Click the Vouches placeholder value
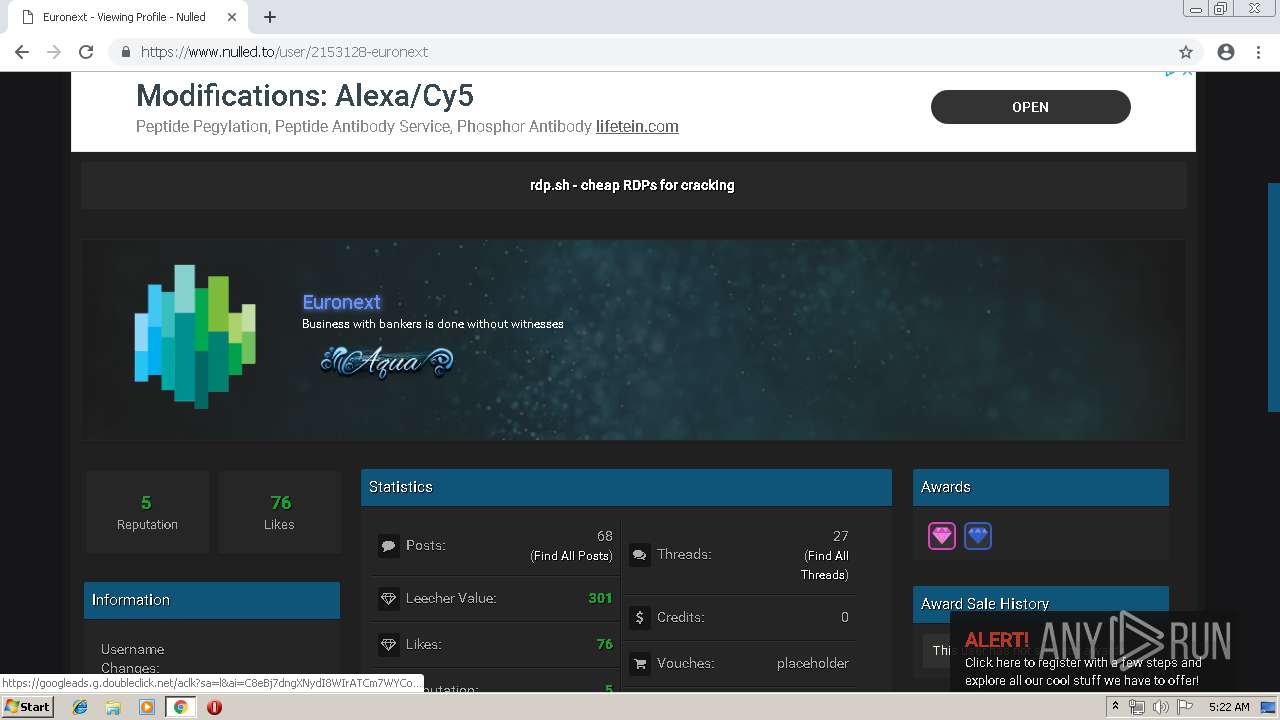 [x=813, y=663]
